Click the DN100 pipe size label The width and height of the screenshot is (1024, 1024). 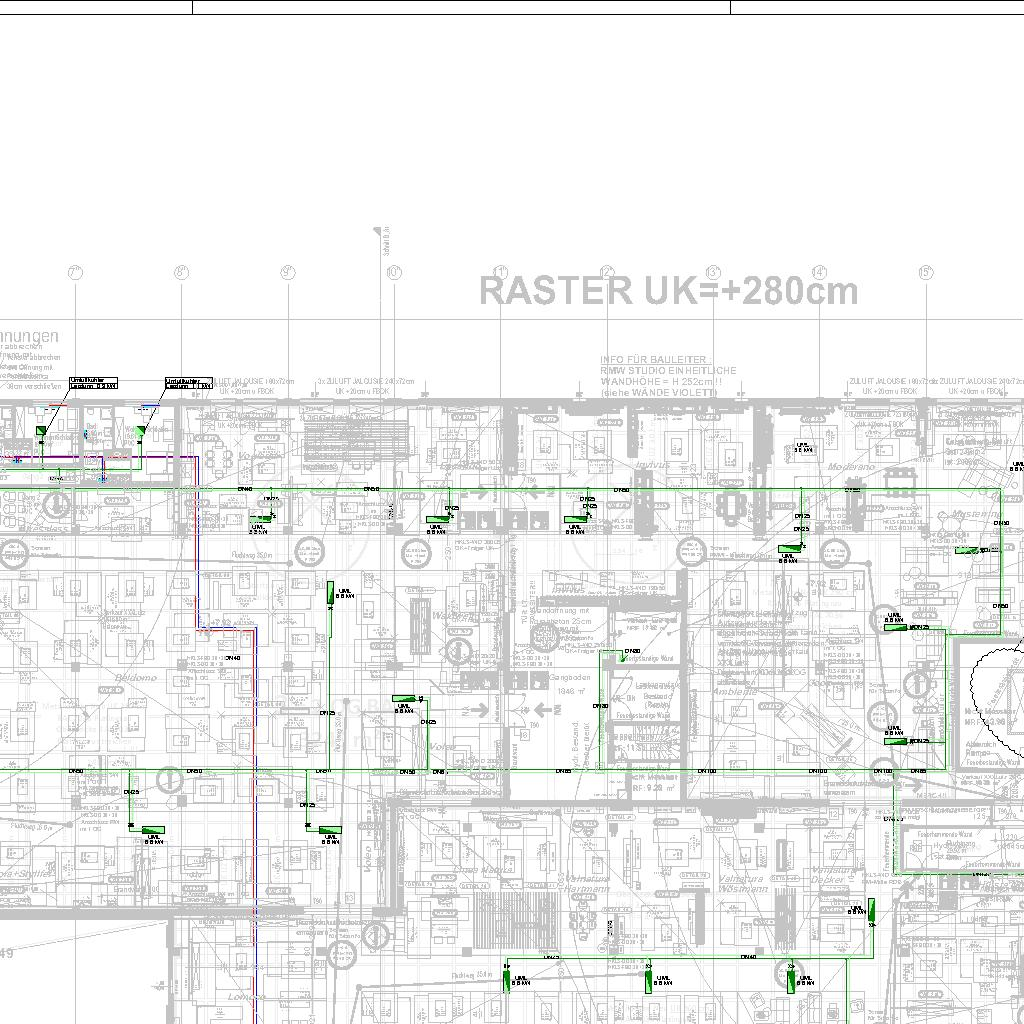point(706,771)
